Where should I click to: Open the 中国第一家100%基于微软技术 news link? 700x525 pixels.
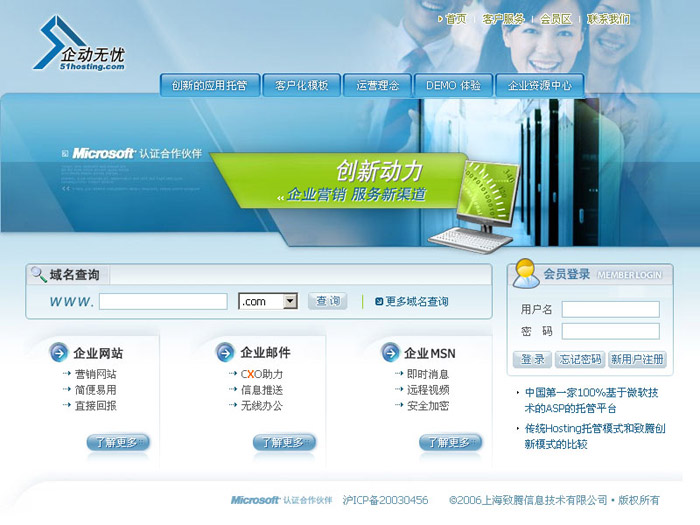591,400
